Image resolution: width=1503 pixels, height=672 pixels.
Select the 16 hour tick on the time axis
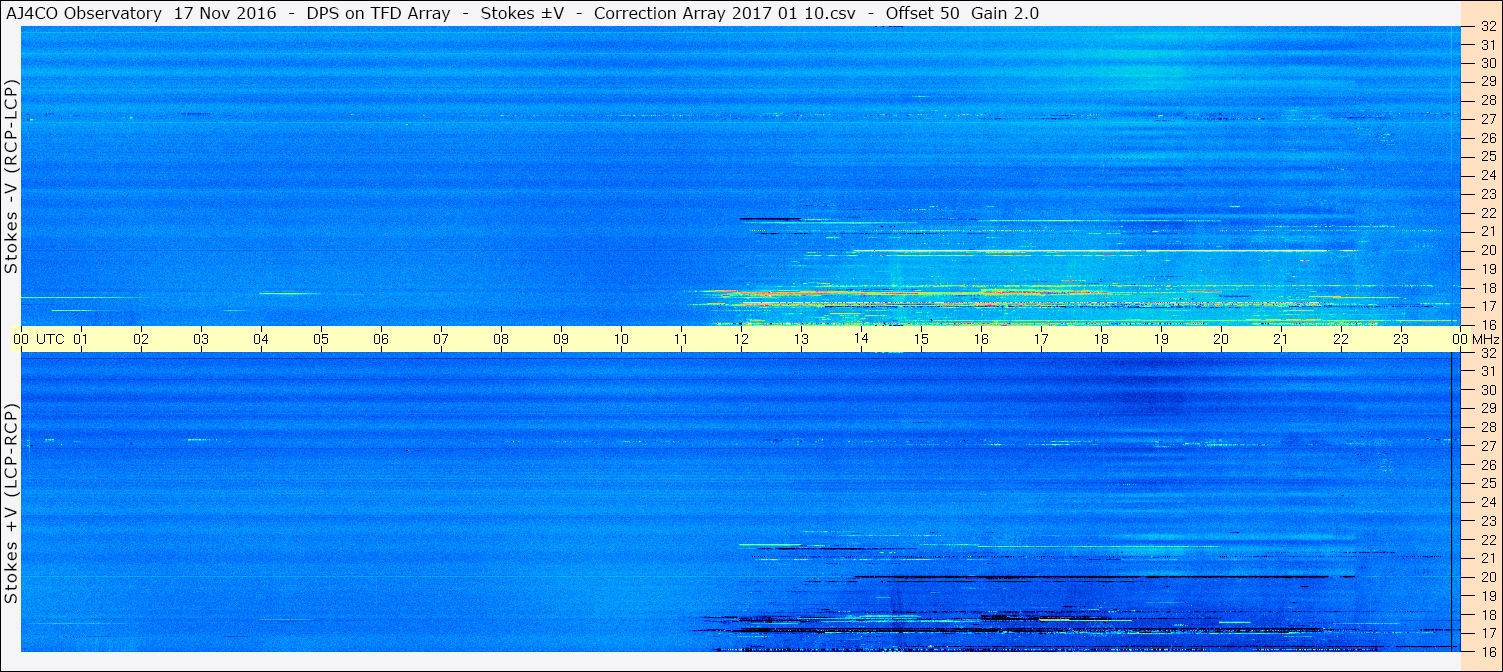(981, 339)
